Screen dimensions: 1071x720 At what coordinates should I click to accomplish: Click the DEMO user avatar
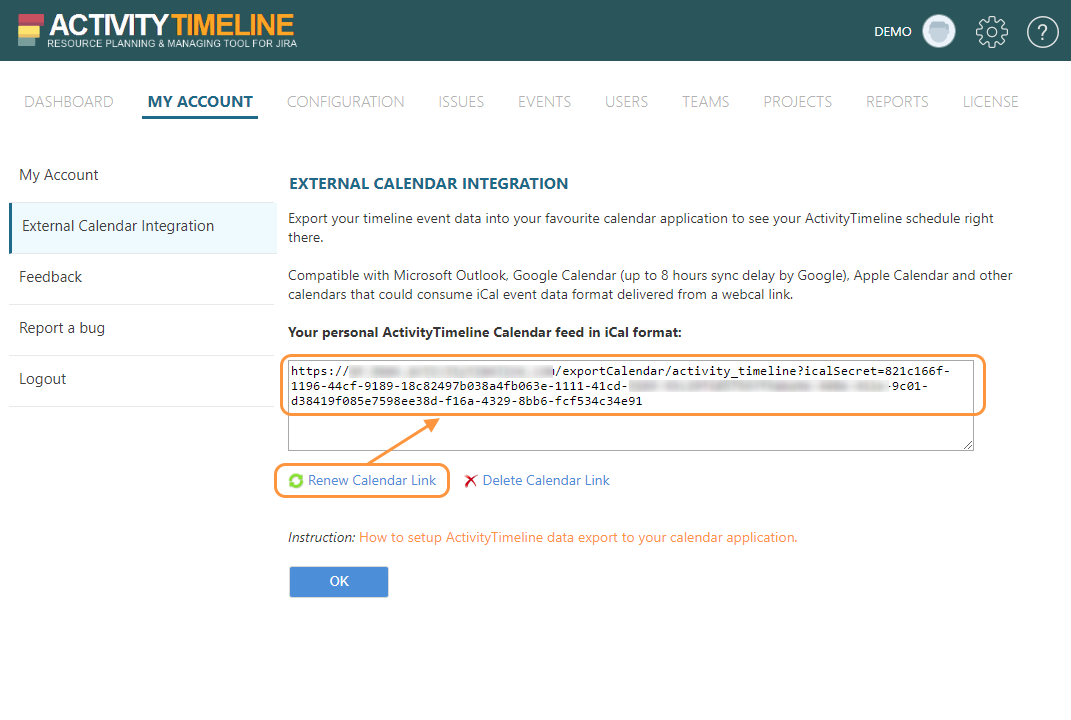(938, 31)
